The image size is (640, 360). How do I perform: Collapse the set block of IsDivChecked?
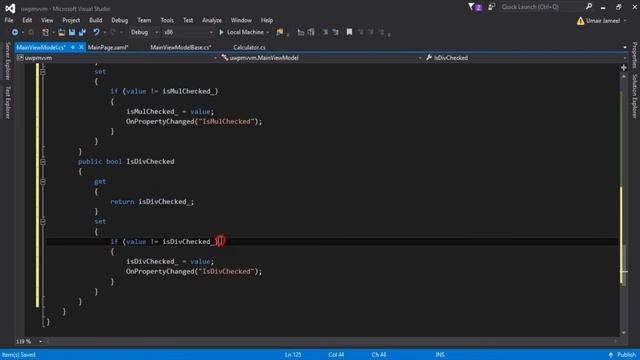pyautogui.click(x=43, y=222)
